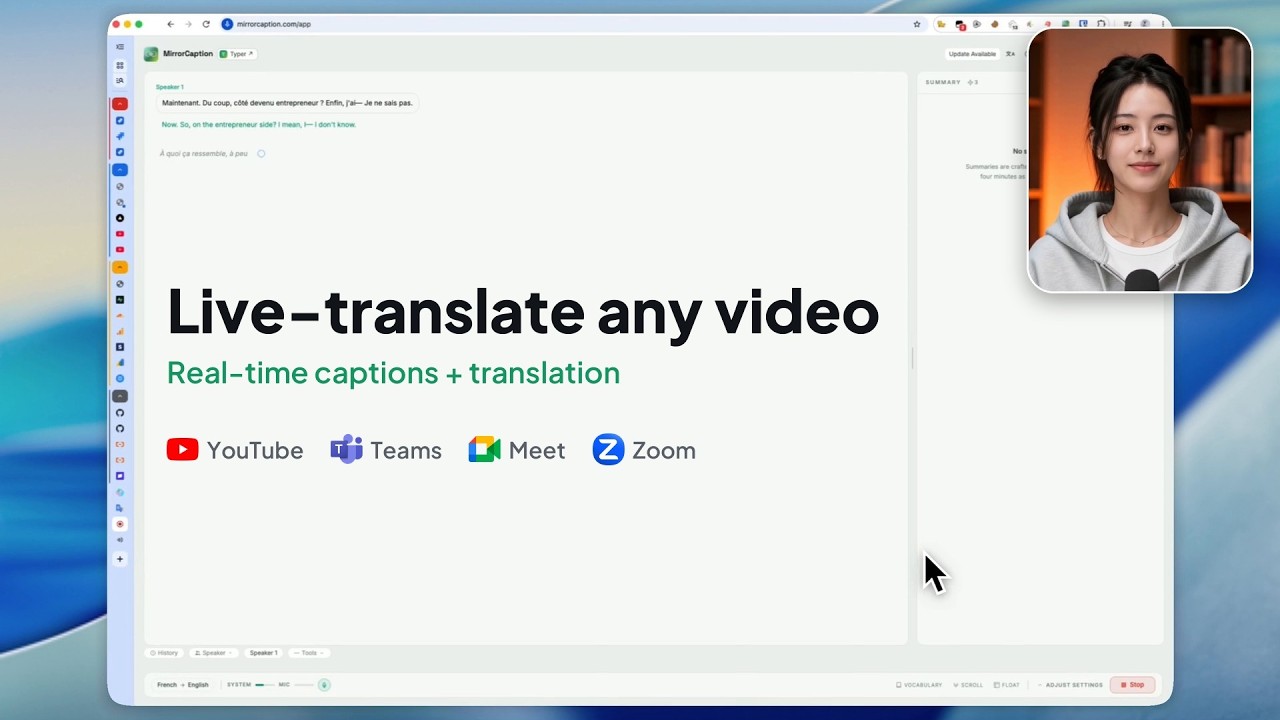Click the browser forward arrow
The image size is (1280, 720).
click(x=188, y=24)
